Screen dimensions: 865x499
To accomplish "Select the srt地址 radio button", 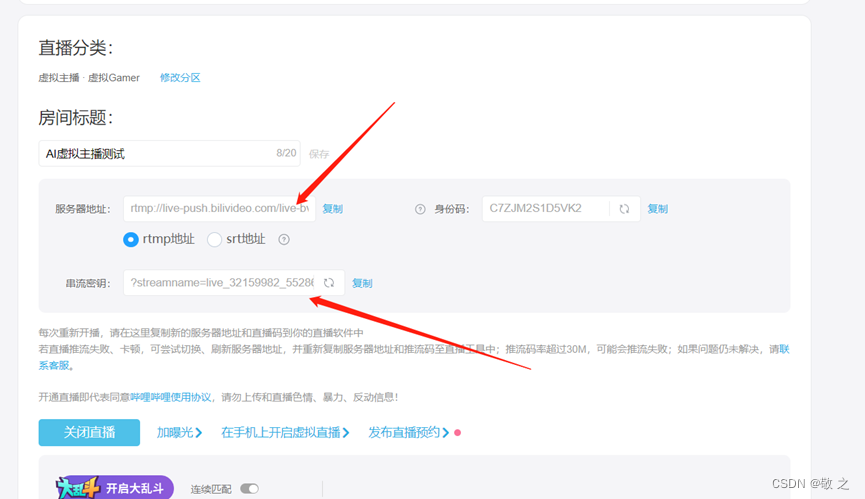I will coord(214,239).
